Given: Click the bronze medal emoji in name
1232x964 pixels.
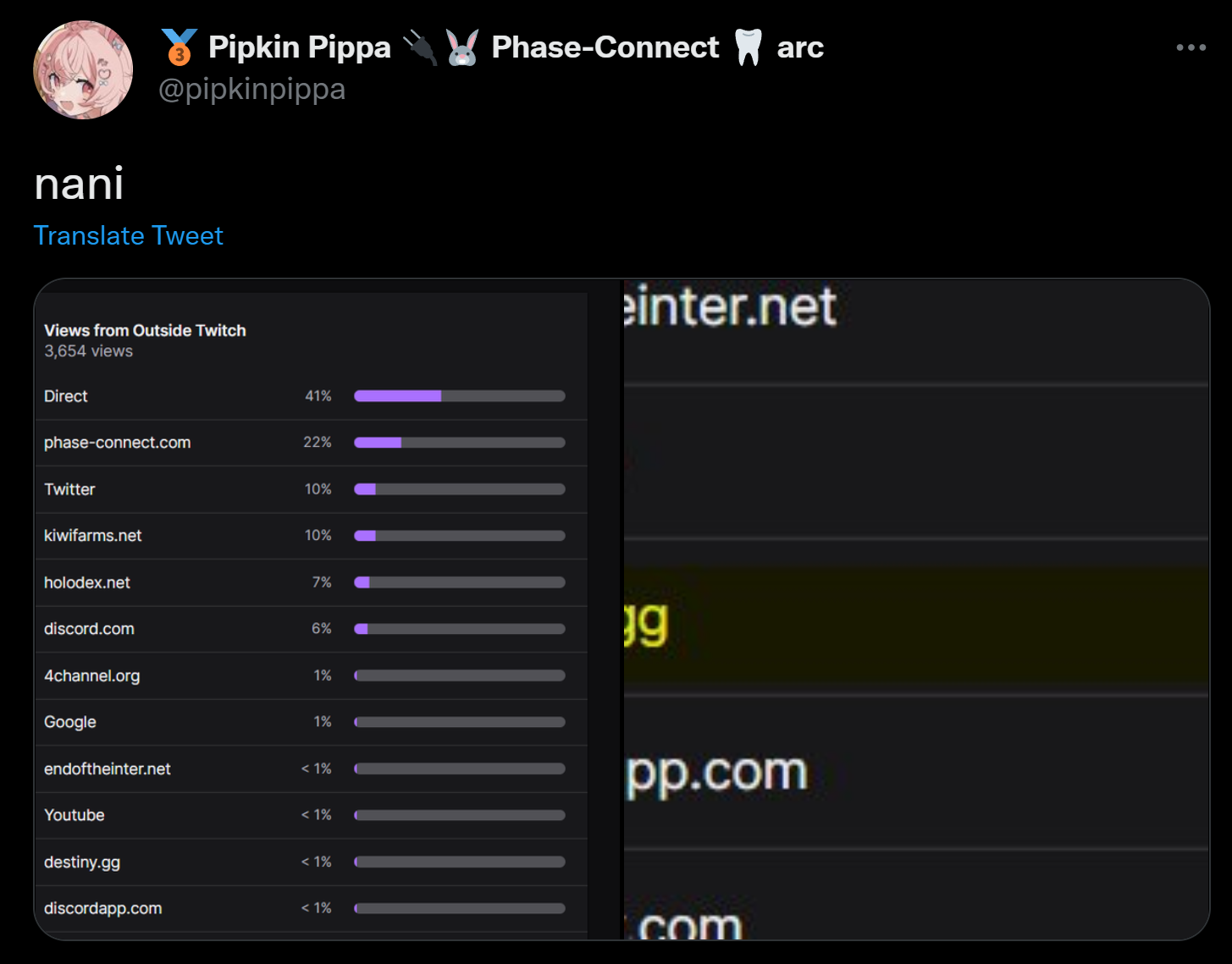Looking at the screenshot, I should coord(179,47).
